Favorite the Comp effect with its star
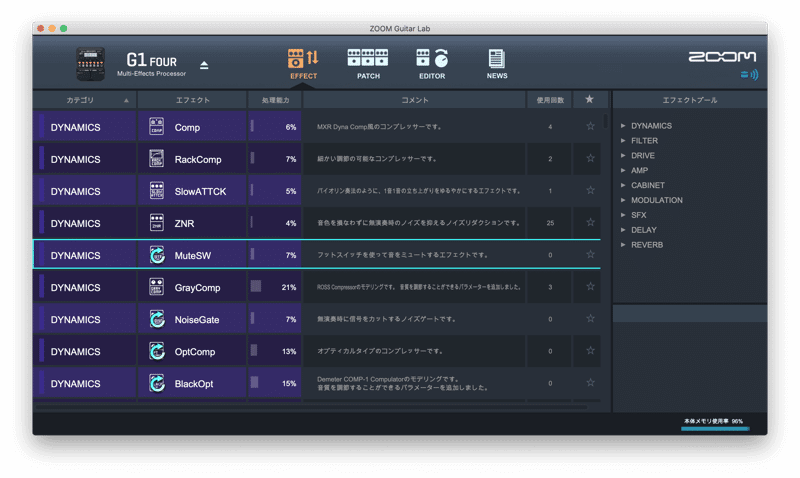 point(590,126)
